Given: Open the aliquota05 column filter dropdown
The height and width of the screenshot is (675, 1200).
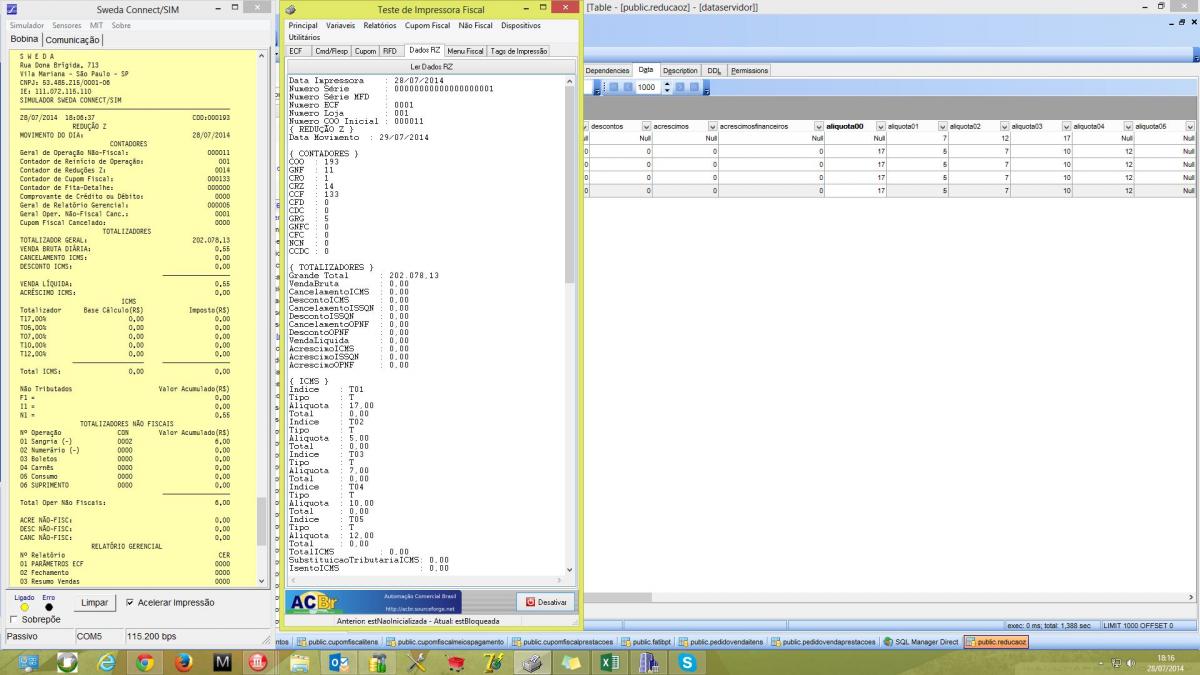Looking at the screenshot, I should pyautogui.click(x=1190, y=126).
